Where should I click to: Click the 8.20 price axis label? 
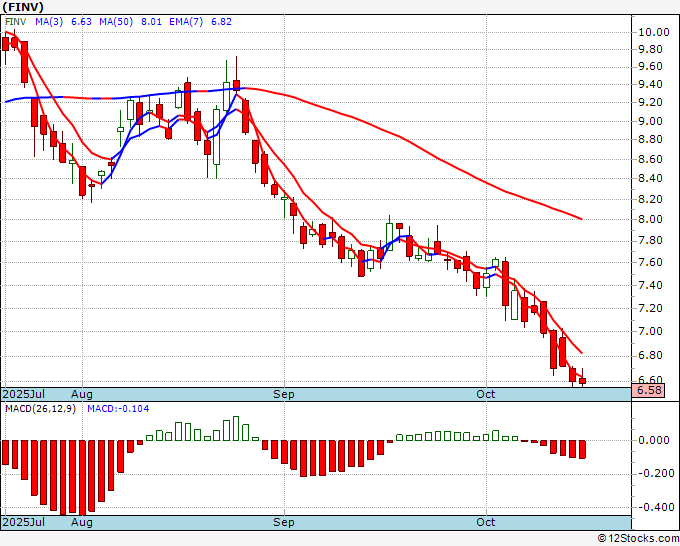pyautogui.click(x=651, y=199)
